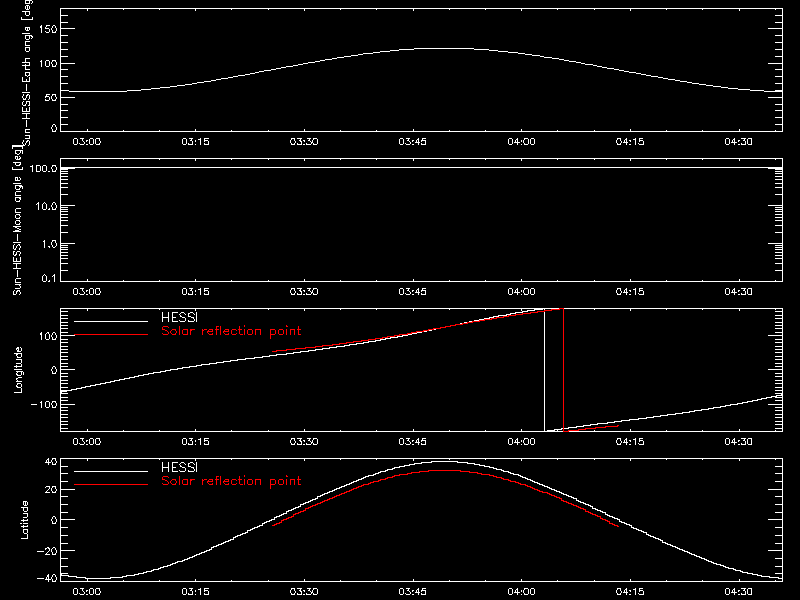Click red legend line sample in Longitude plot
Viewport: 800px width, 600px height.
(x=111, y=335)
